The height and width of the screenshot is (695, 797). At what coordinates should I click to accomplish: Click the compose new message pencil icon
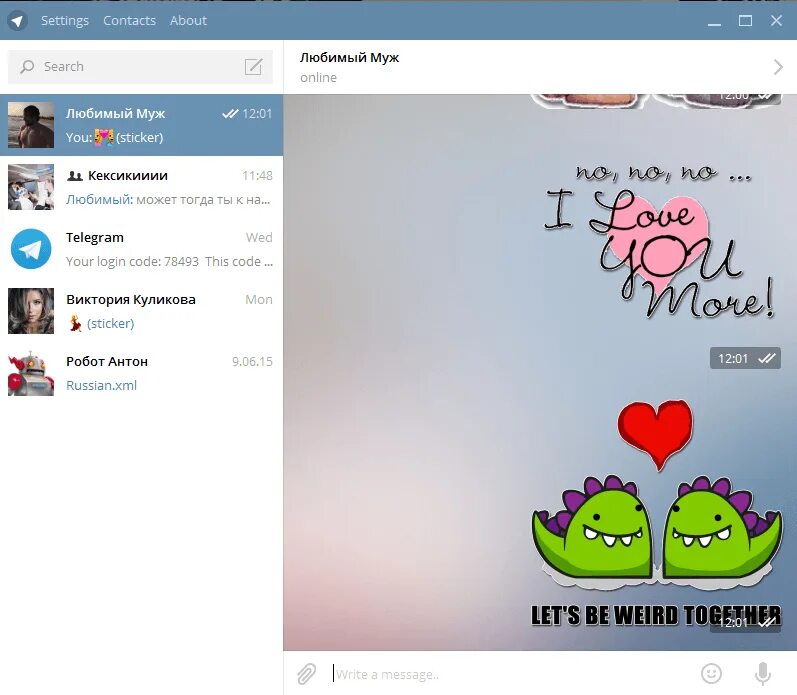(x=253, y=67)
